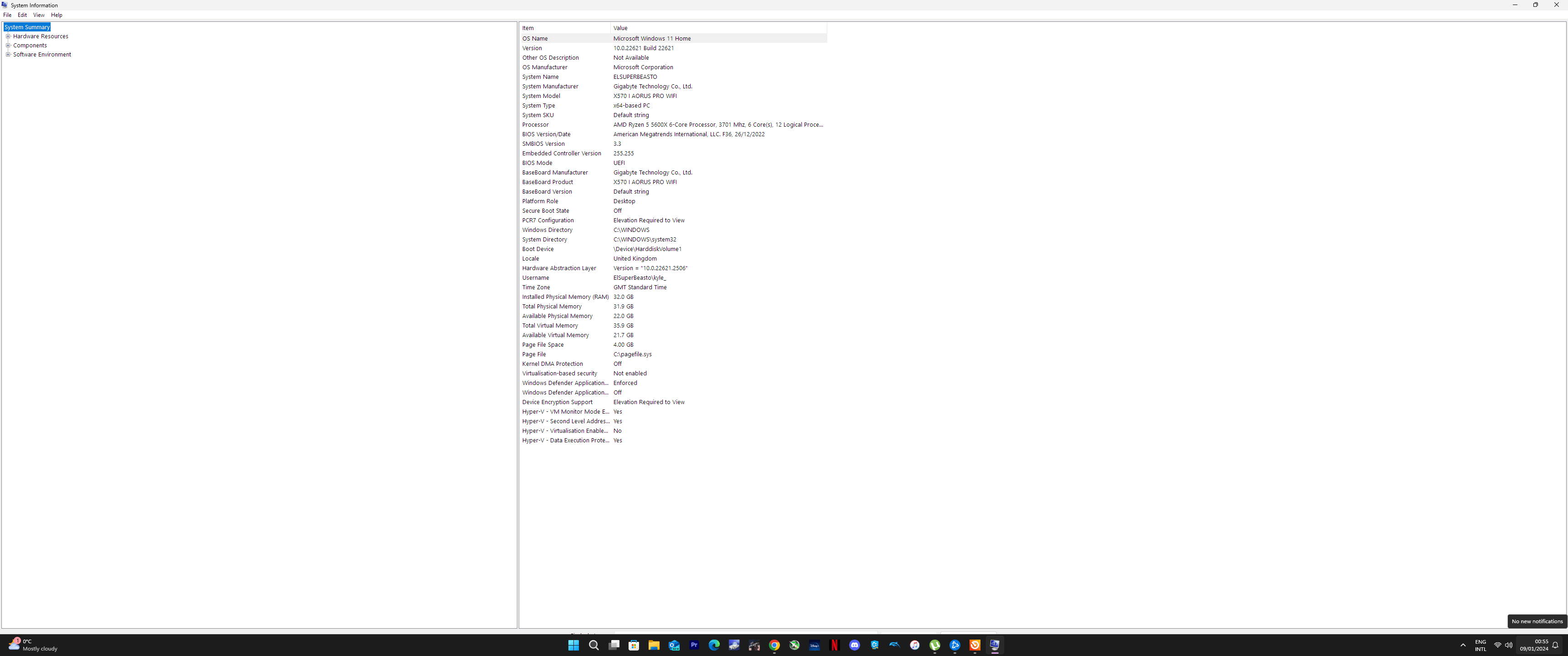The width and height of the screenshot is (1568, 656).
Task: Open Battle.net from the taskbar
Action: click(x=955, y=645)
